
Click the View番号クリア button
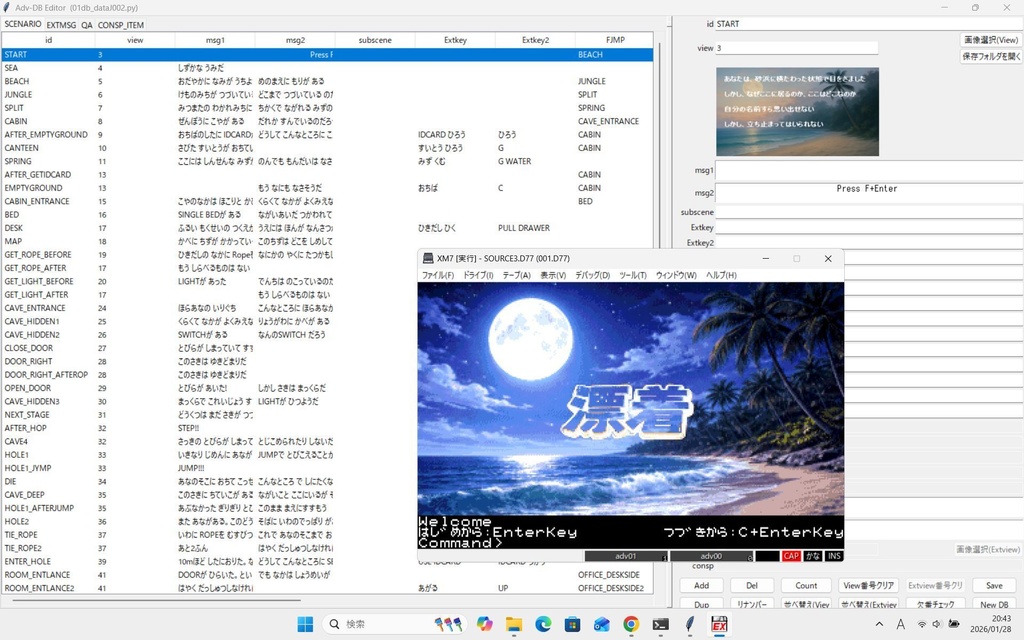click(868, 586)
